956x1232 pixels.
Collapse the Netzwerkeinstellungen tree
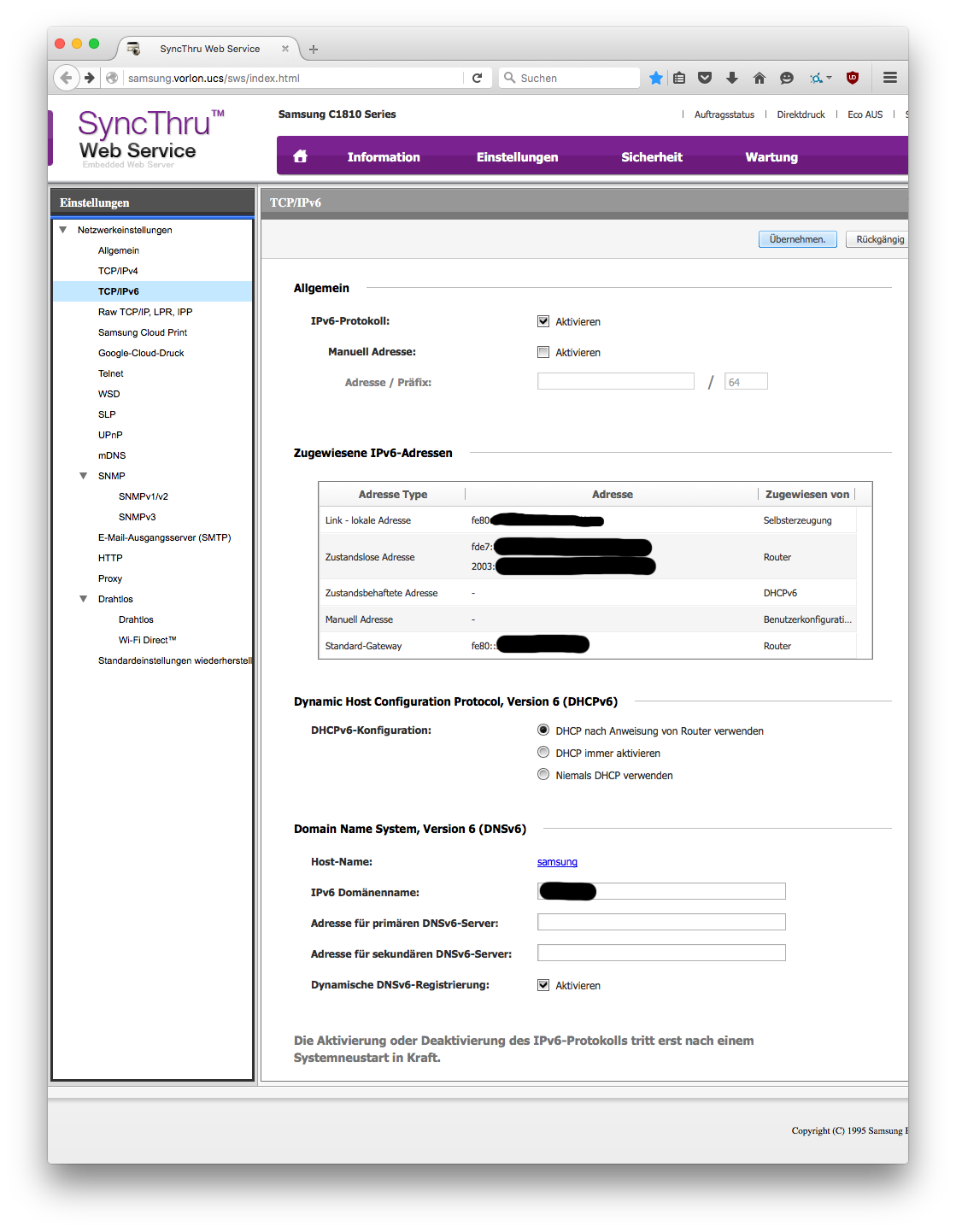(63, 230)
